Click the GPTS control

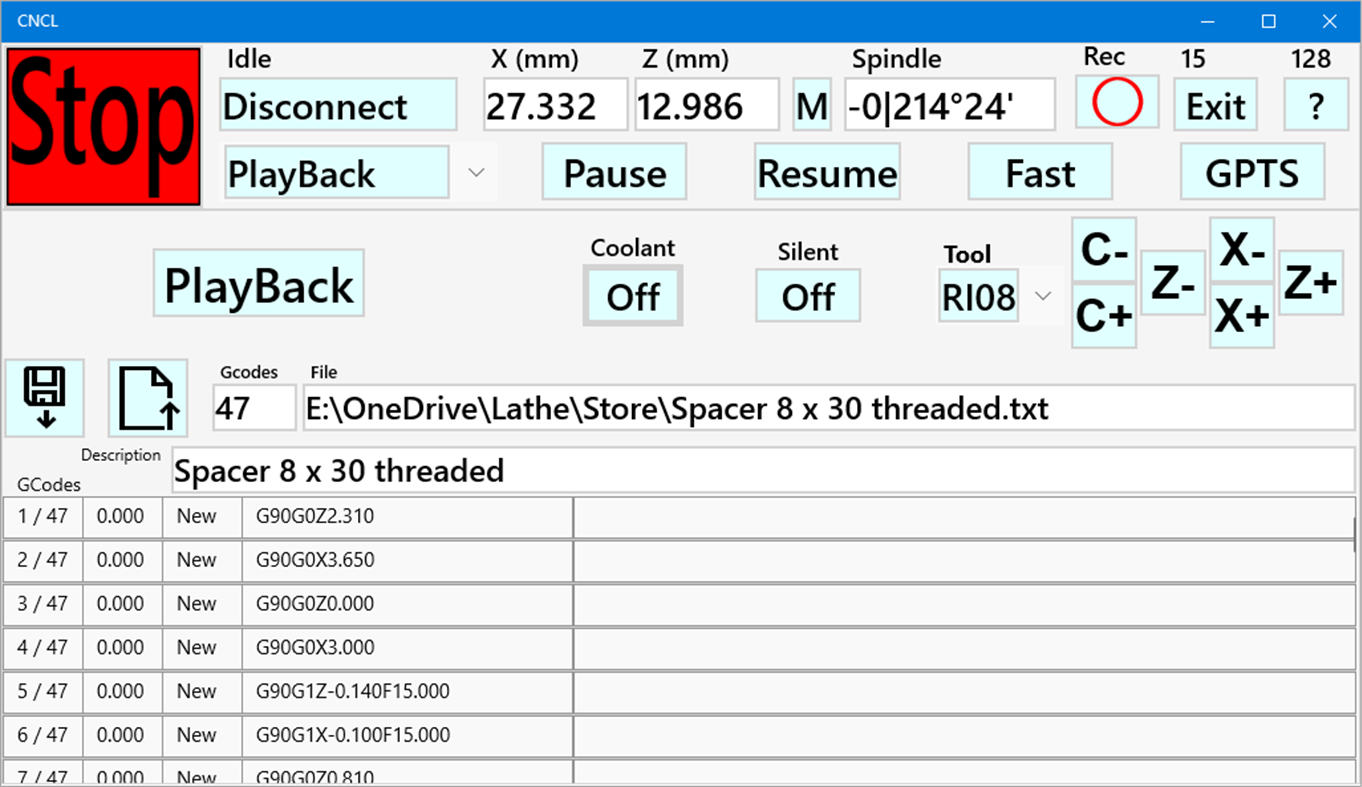tap(1253, 171)
